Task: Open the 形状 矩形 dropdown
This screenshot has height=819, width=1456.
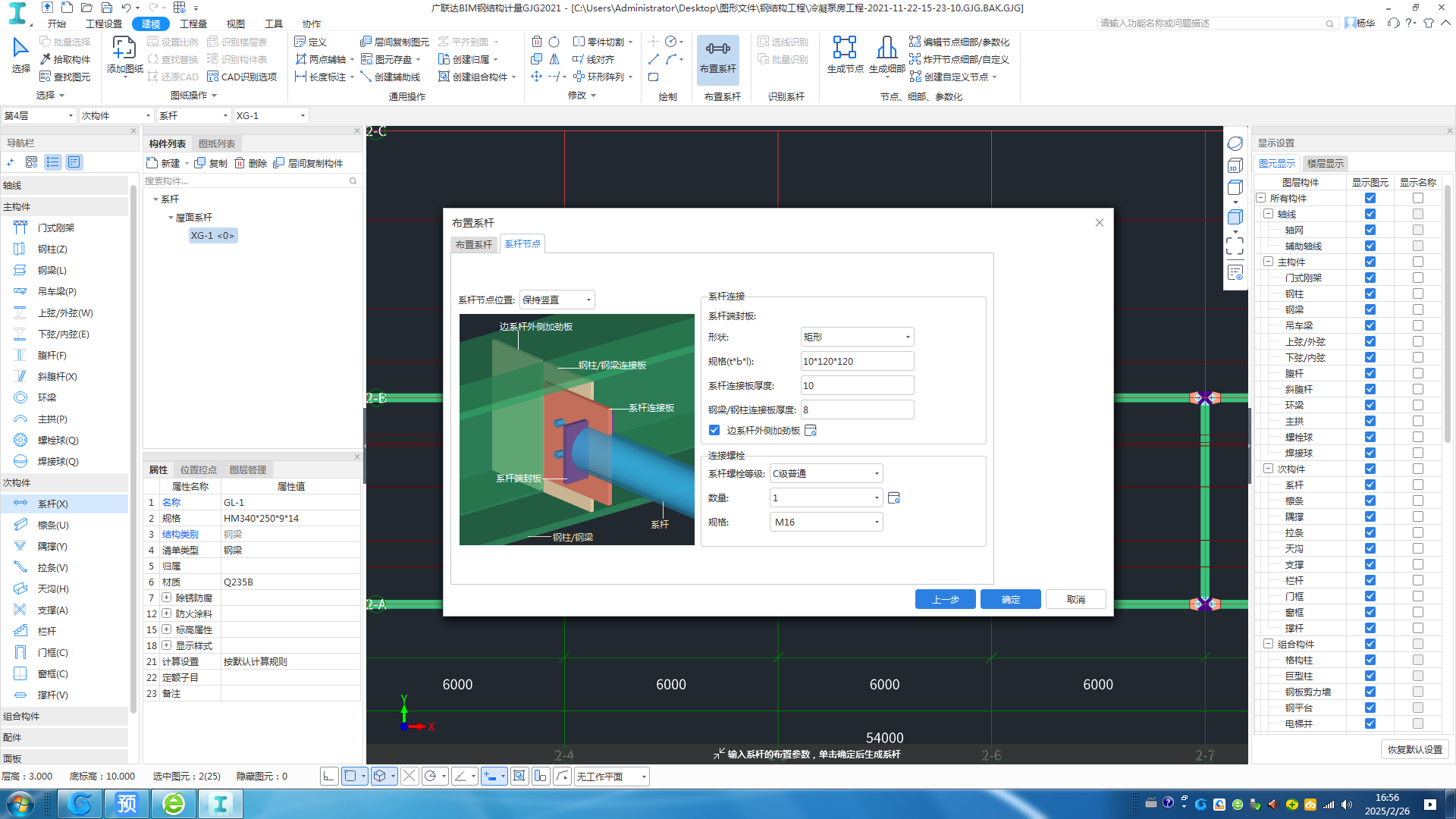Action: (x=857, y=337)
